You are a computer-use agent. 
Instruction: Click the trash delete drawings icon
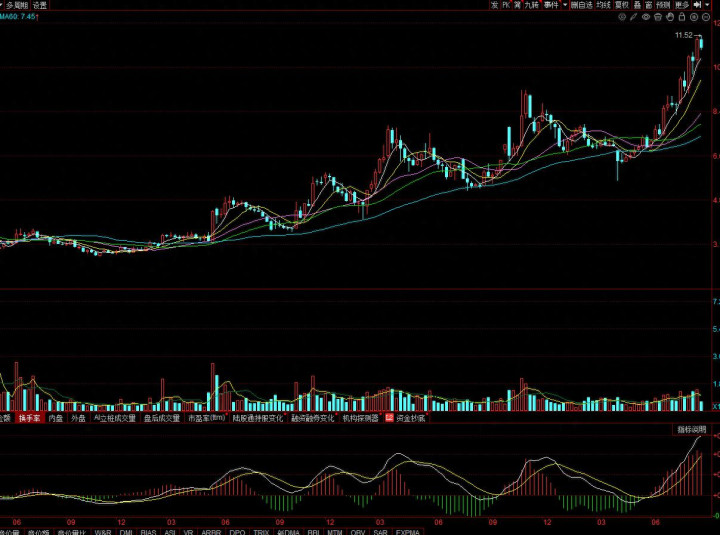658,16
